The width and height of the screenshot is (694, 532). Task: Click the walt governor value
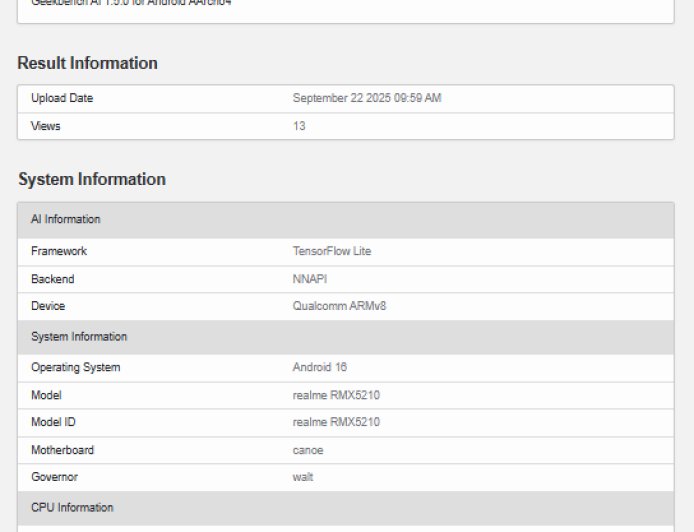click(302, 477)
